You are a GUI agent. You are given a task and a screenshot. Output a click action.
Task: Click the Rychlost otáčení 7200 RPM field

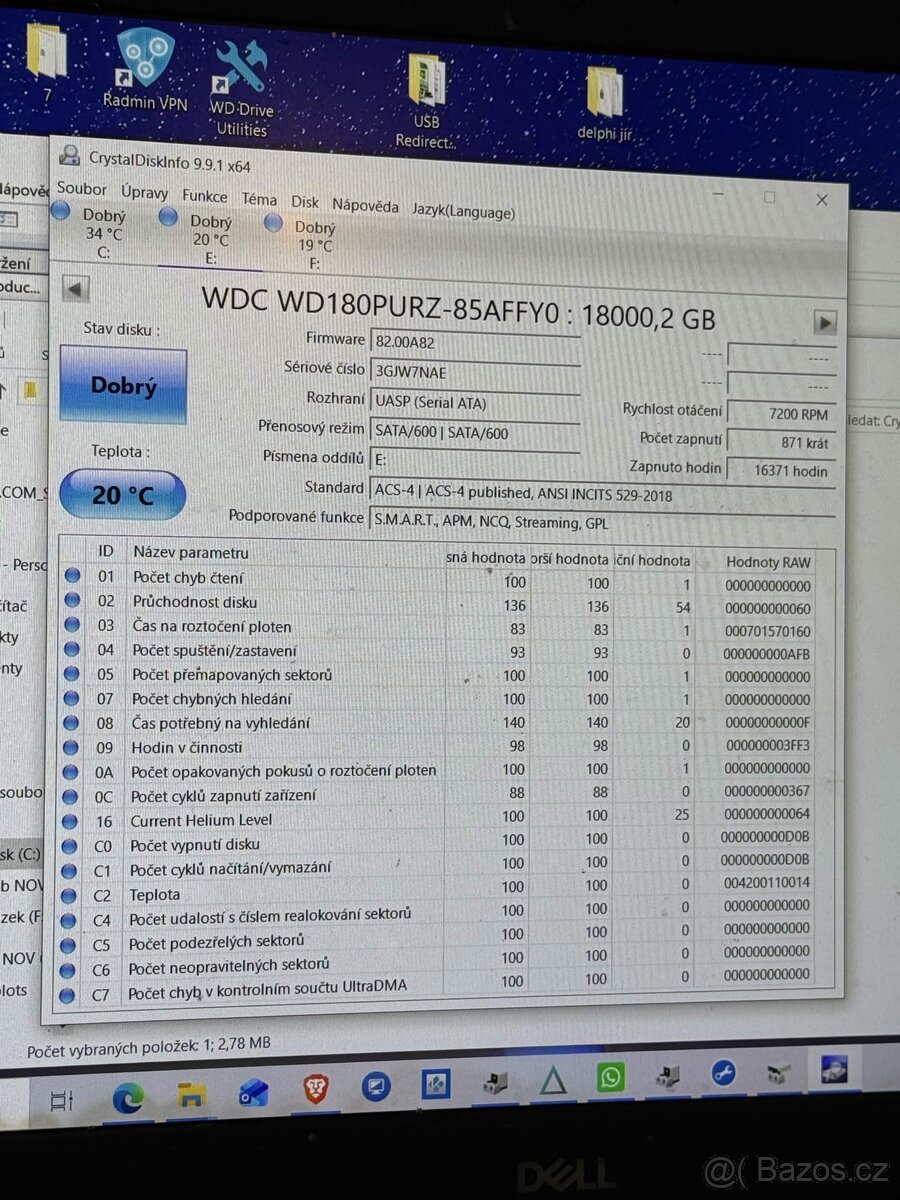pos(780,413)
